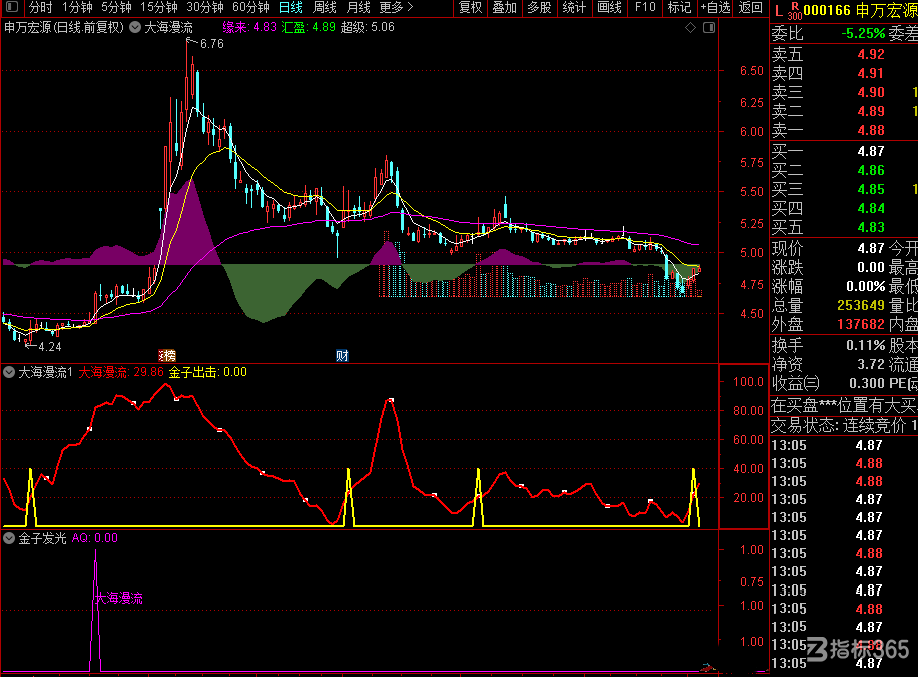This screenshot has height=677, width=918.
Task: Click the 缘来: 4.83 indicator value
Action: [x=249, y=27]
